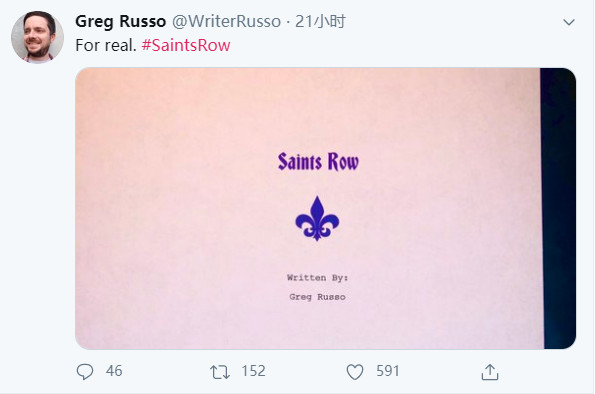Open Greg Russo's profile avatar
Viewport: 595px width, 394px height.
37,37
